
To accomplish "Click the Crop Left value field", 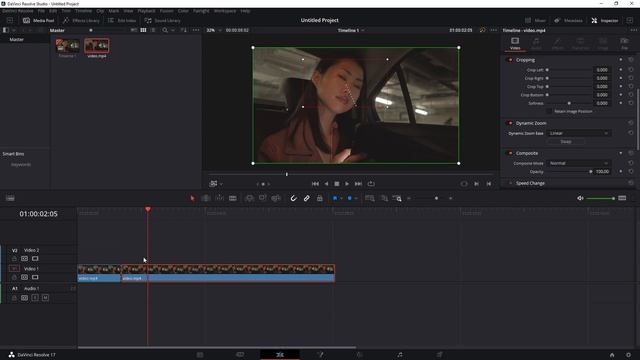I will (602, 70).
